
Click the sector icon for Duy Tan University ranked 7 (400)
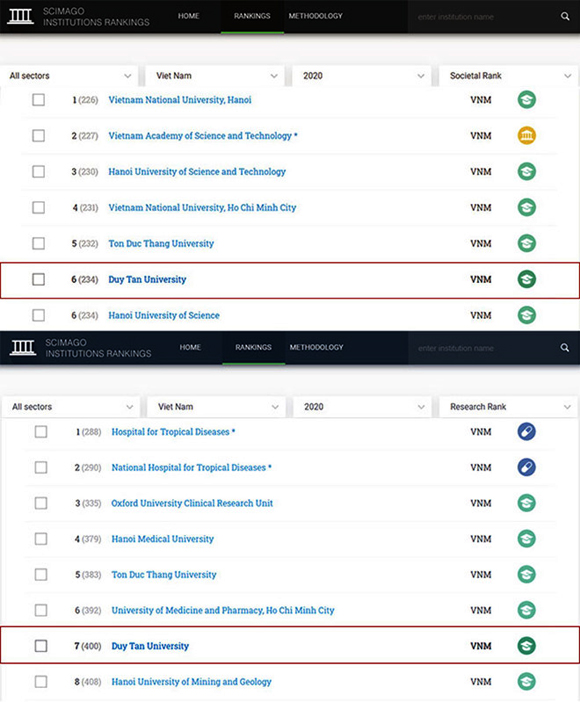pos(527,646)
